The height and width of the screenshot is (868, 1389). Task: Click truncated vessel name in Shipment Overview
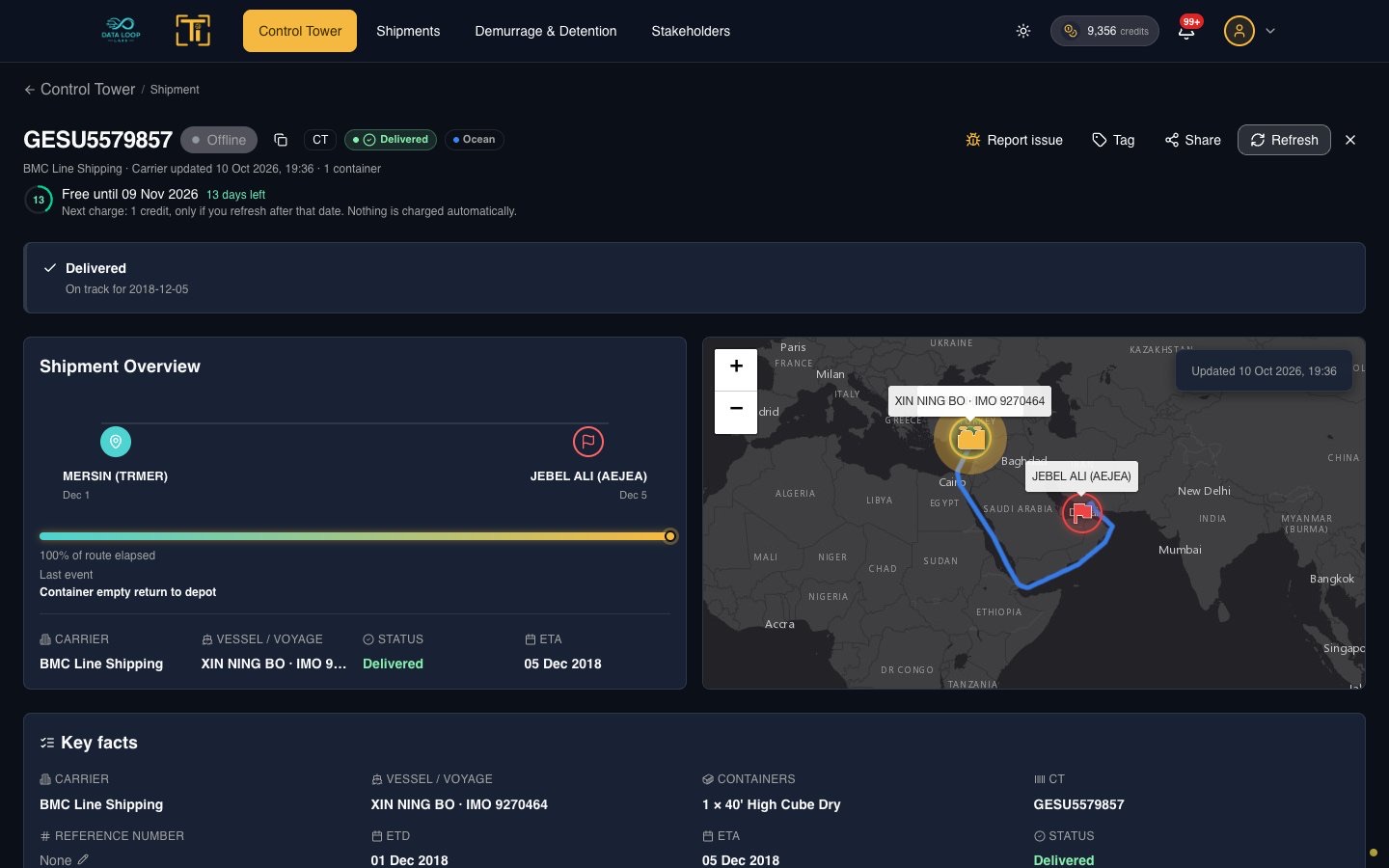click(274, 664)
